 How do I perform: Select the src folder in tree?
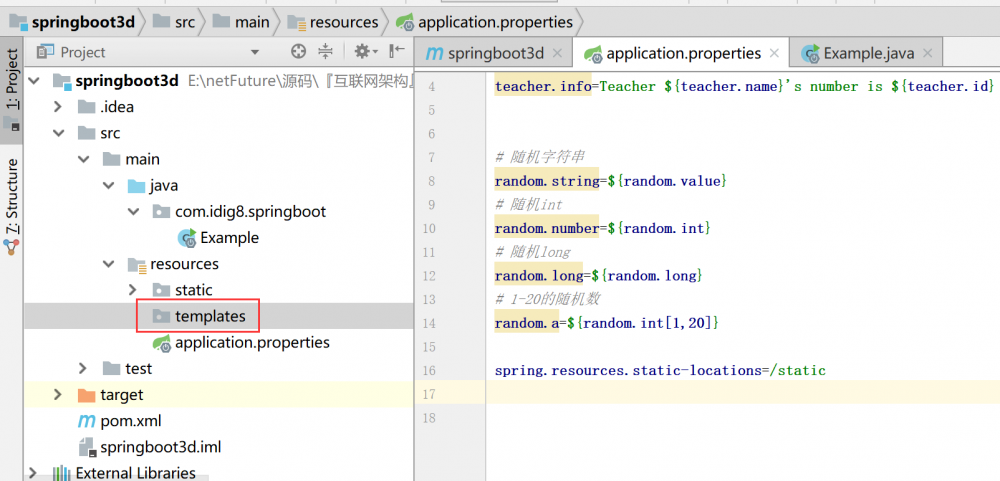(110, 133)
